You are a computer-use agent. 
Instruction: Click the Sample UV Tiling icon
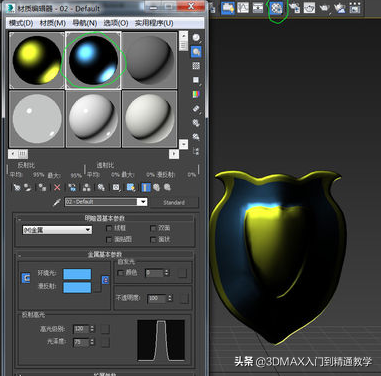pyautogui.click(x=196, y=80)
